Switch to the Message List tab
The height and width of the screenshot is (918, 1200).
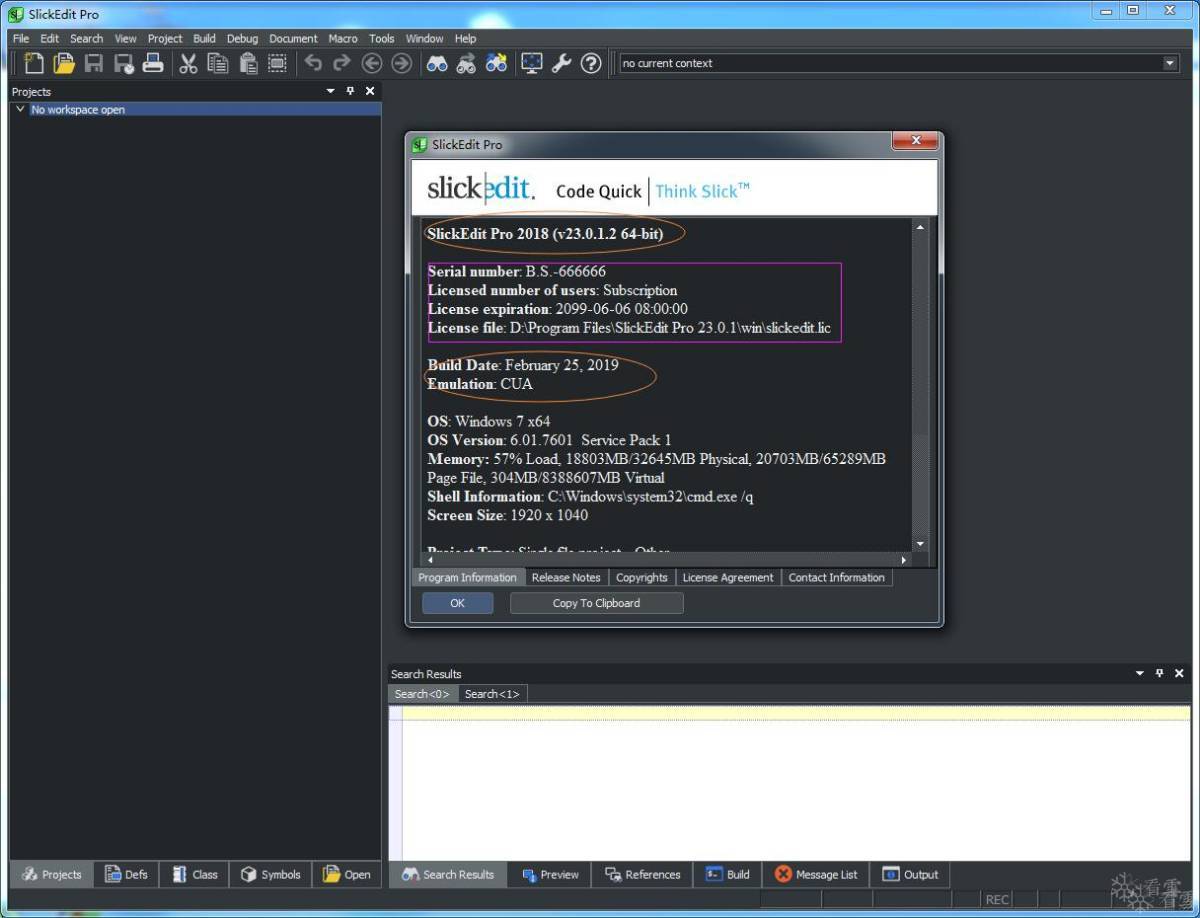click(x=816, y=874)
